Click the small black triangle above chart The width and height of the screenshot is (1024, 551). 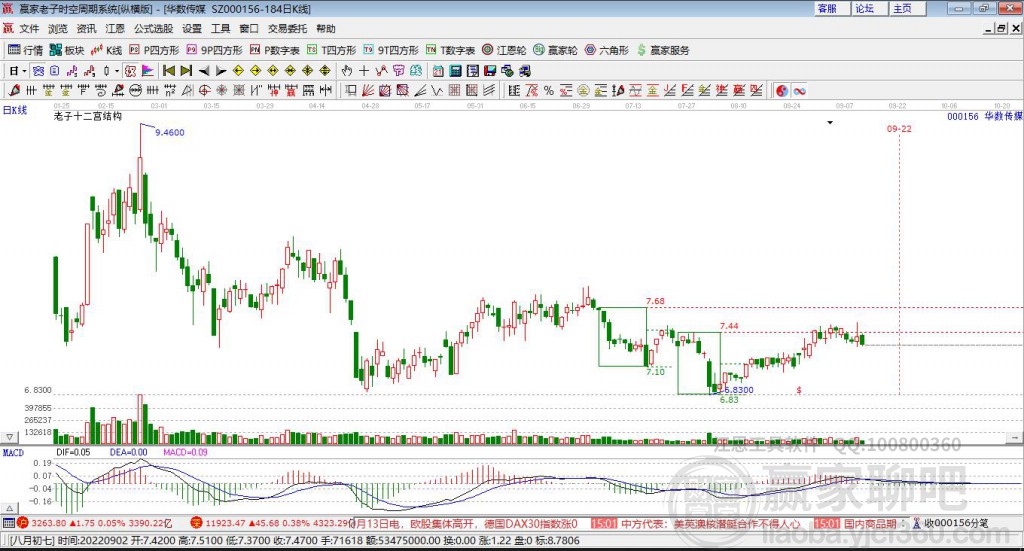830,123
